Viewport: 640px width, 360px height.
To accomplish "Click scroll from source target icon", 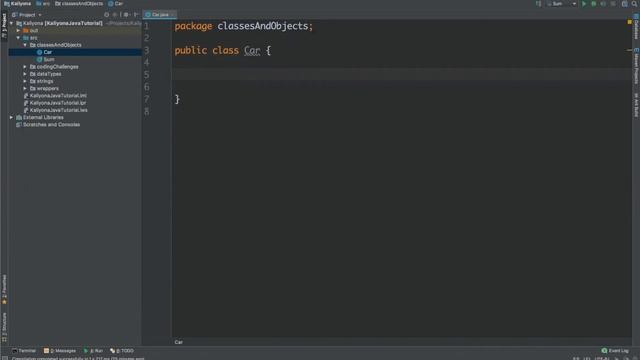I will 107,15.
